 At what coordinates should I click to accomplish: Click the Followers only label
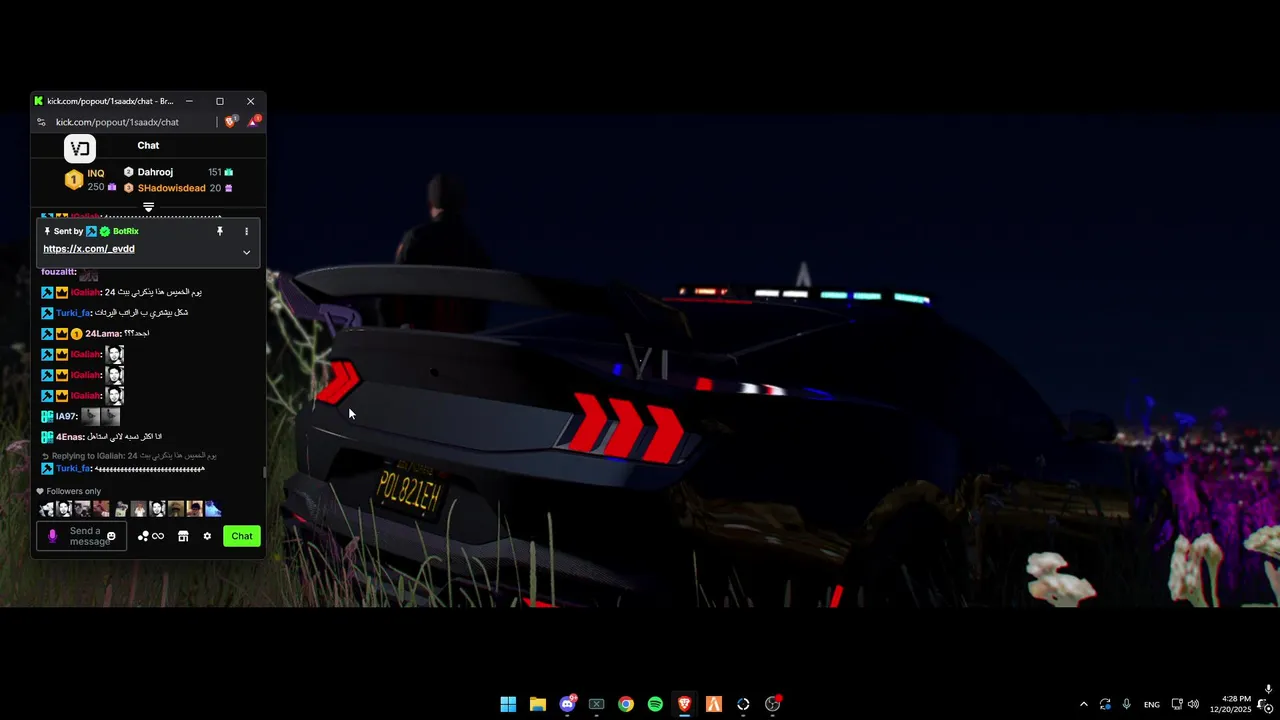[74, 491]
